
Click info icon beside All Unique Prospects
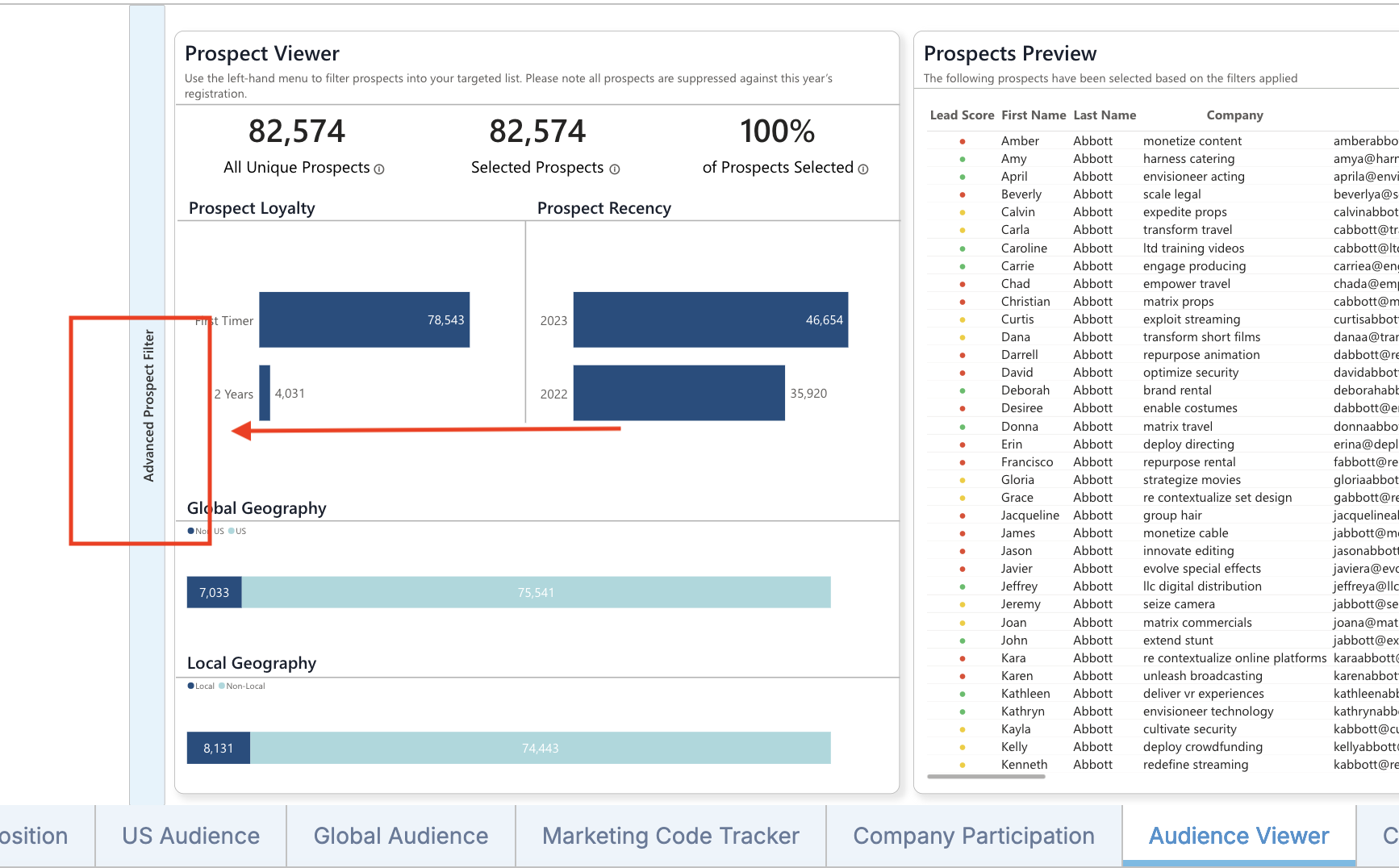[x=379, y=169]
